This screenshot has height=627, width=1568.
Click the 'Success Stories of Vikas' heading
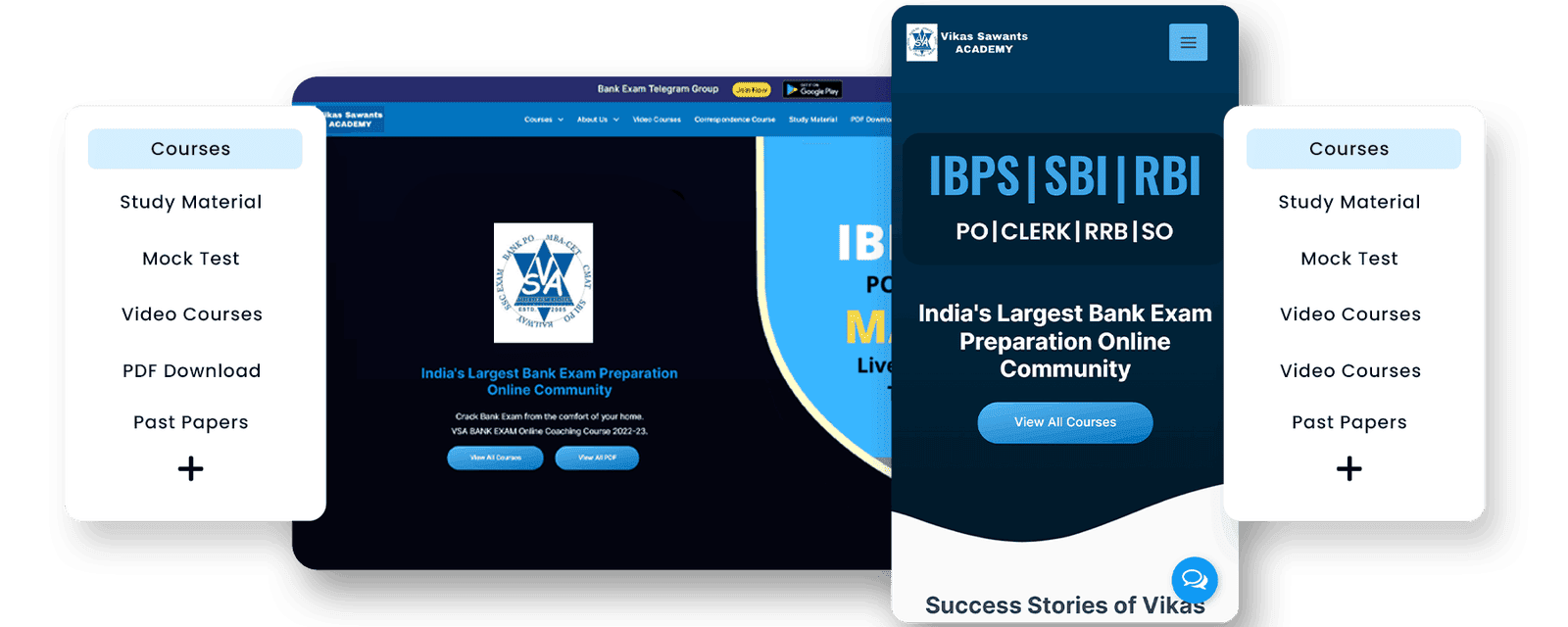click(x=1065, y=605)
